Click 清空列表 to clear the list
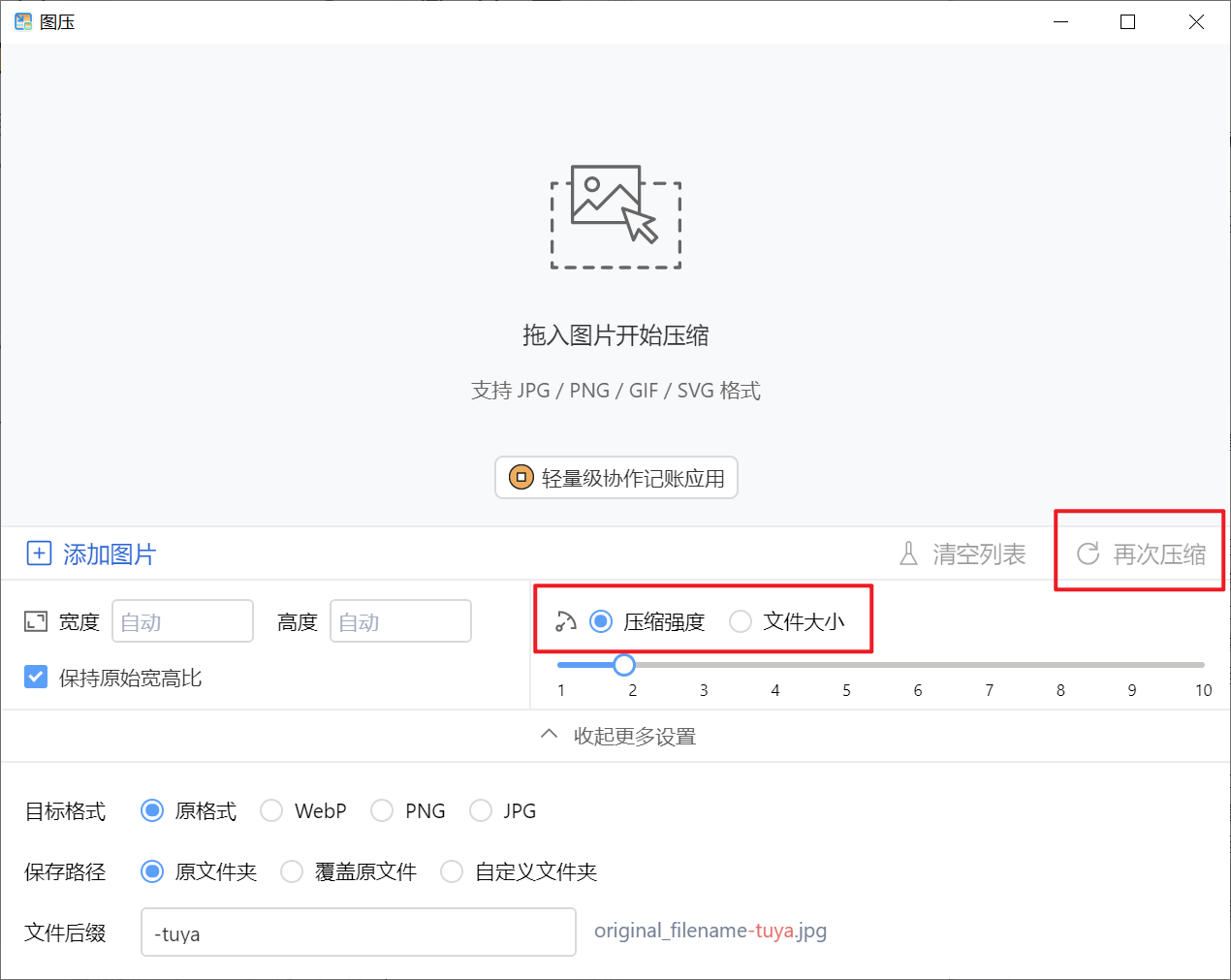1231x980 pixels. 962,553
